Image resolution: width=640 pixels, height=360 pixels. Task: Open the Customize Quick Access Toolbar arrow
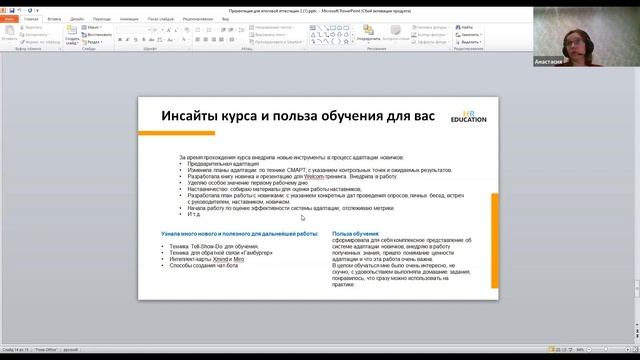[38, 11]
